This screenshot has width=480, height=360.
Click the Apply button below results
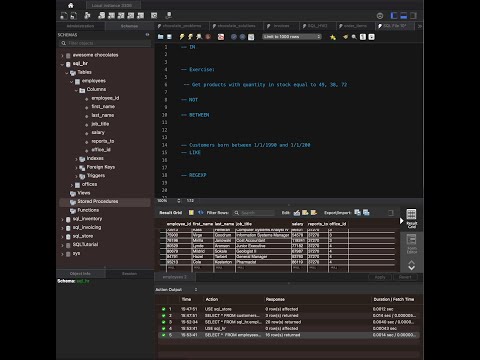[x=380, y=277]
